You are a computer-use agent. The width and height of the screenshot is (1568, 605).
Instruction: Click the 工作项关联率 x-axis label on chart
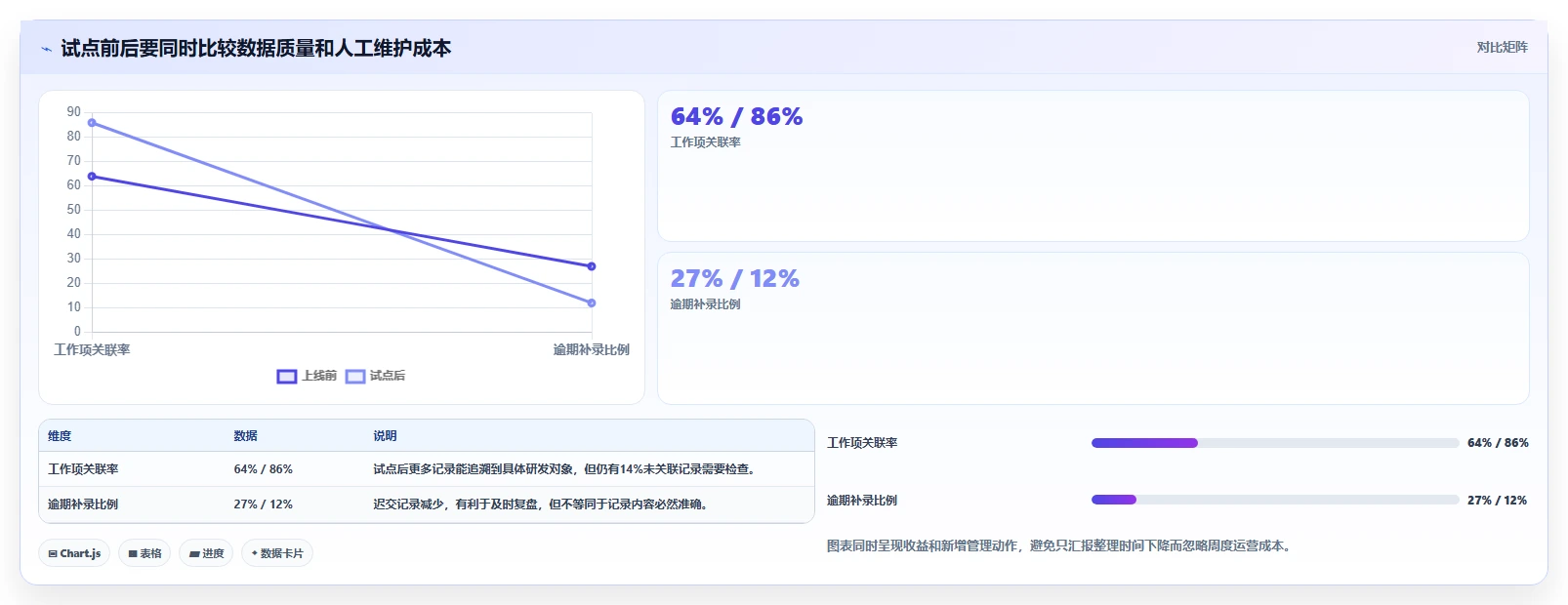click(92, 350)
